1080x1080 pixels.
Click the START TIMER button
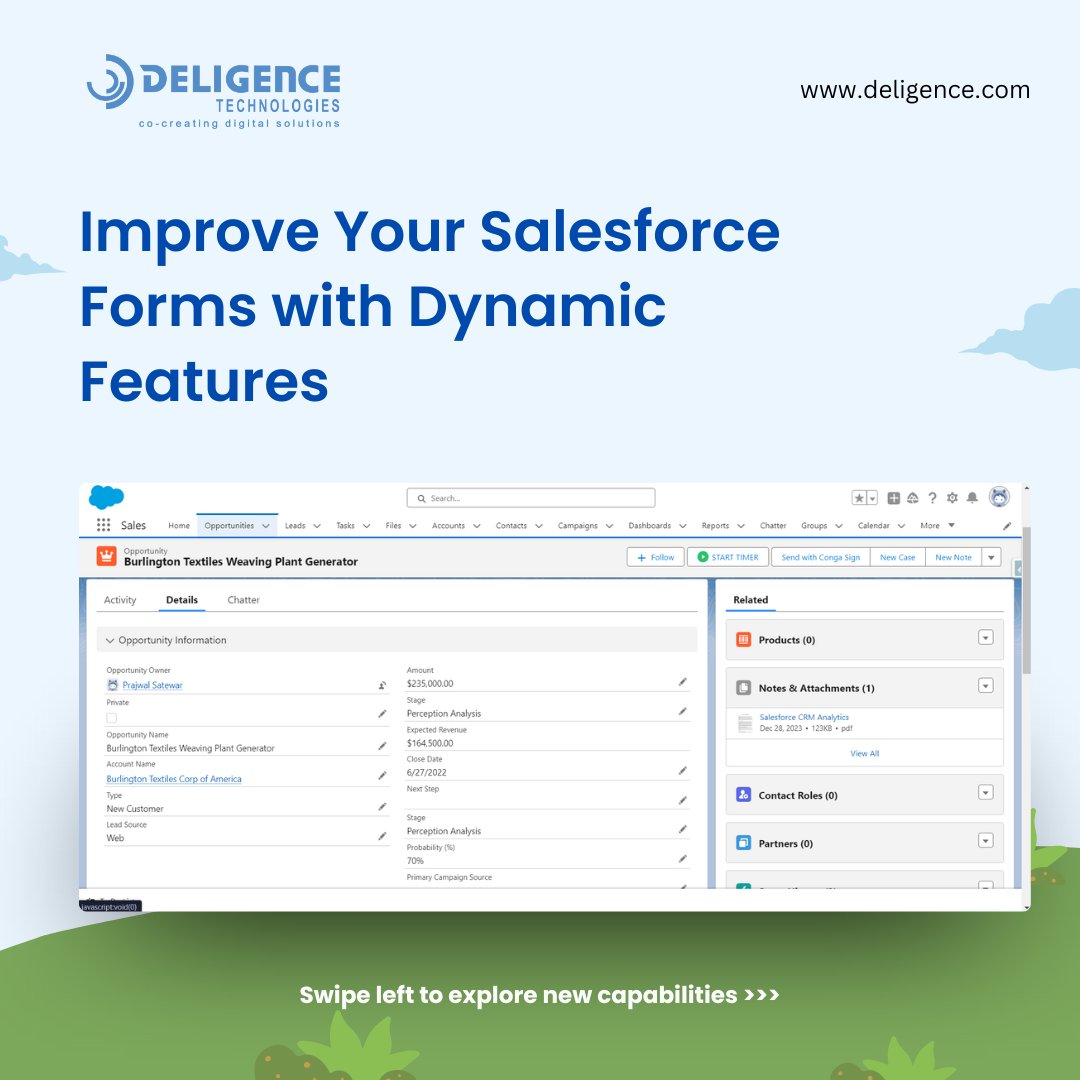coord(728,557)
